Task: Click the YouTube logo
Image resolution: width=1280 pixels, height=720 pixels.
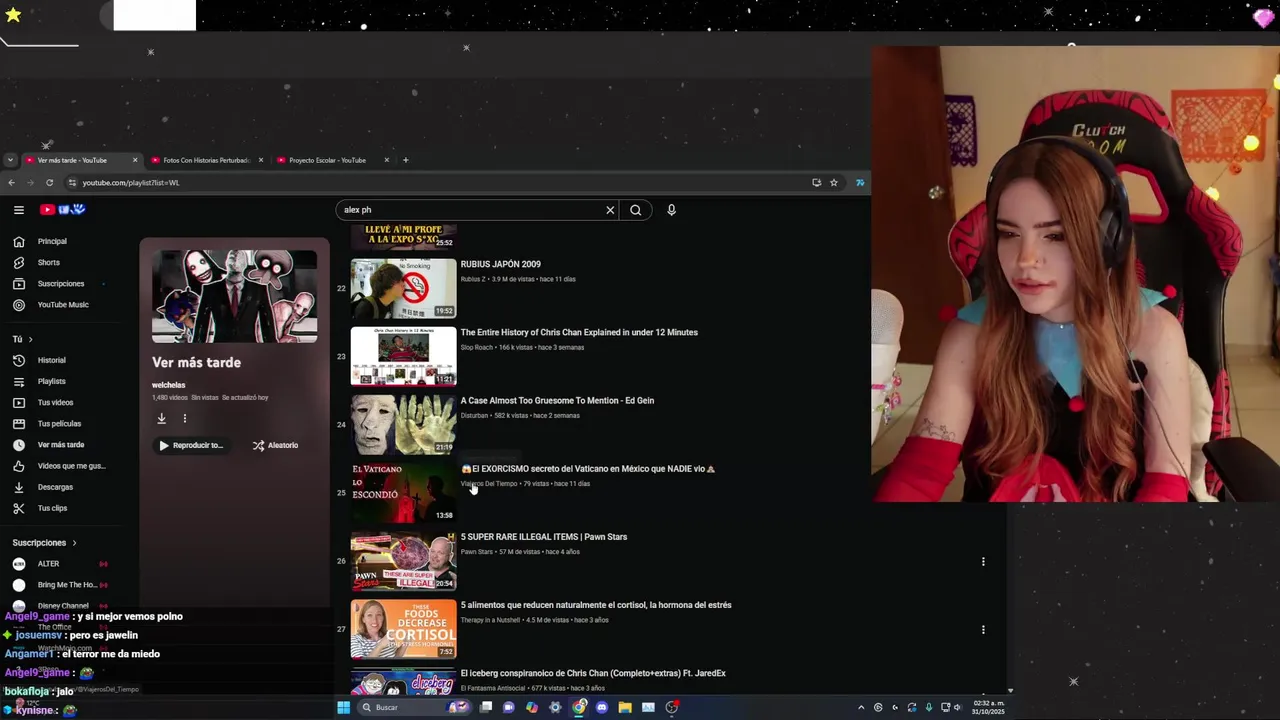Action: point(62,210)
